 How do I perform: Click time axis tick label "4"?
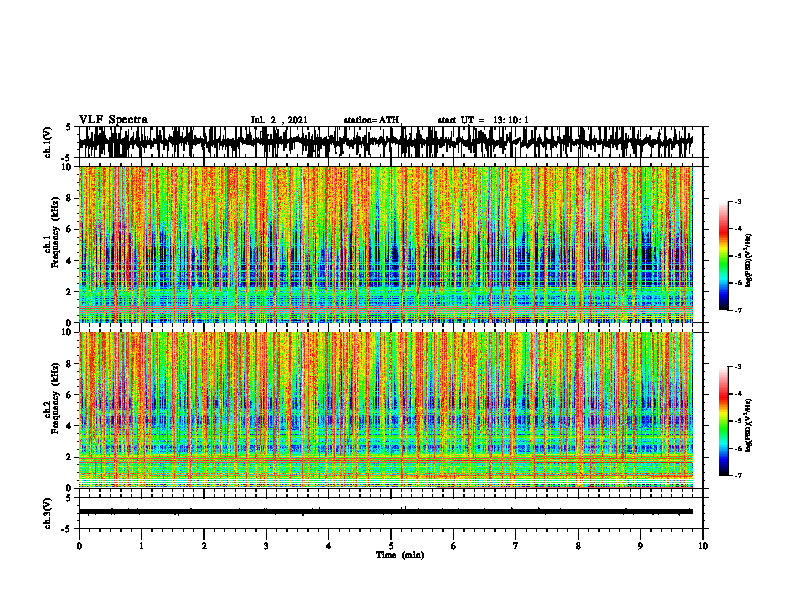[329, 546]
